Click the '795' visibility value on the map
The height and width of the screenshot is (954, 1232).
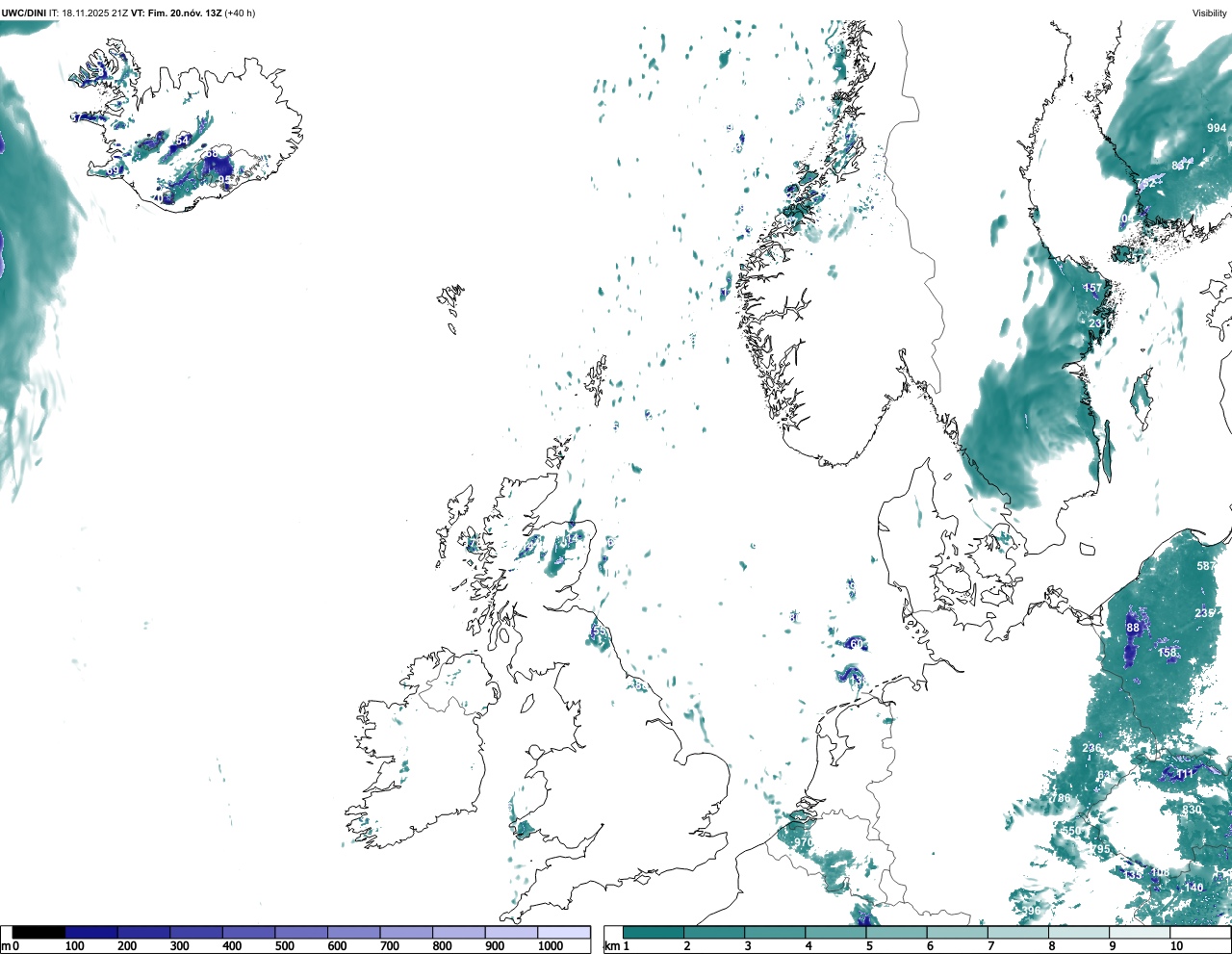(x=1100, y=849)
